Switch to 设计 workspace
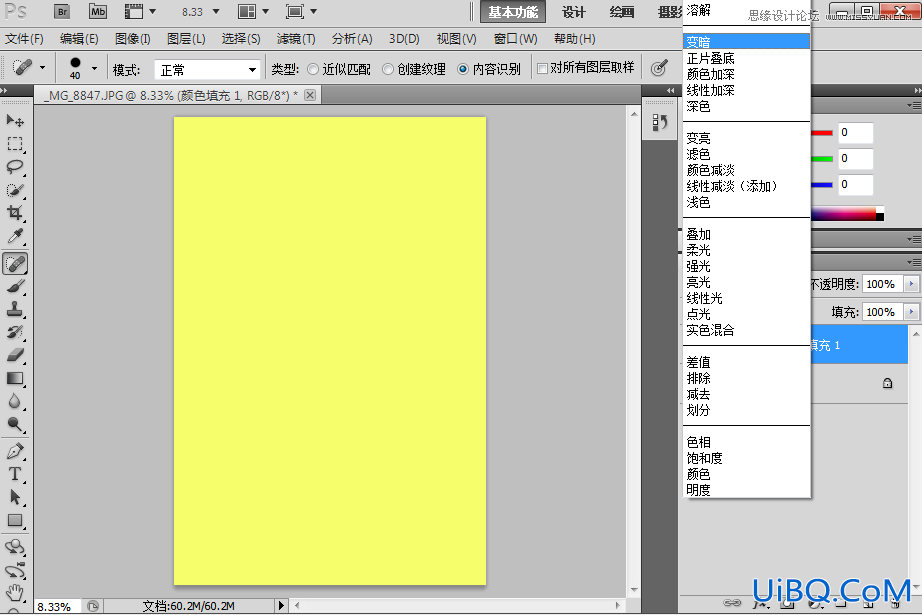The image size is (922, 615). (x=573, y=12)
